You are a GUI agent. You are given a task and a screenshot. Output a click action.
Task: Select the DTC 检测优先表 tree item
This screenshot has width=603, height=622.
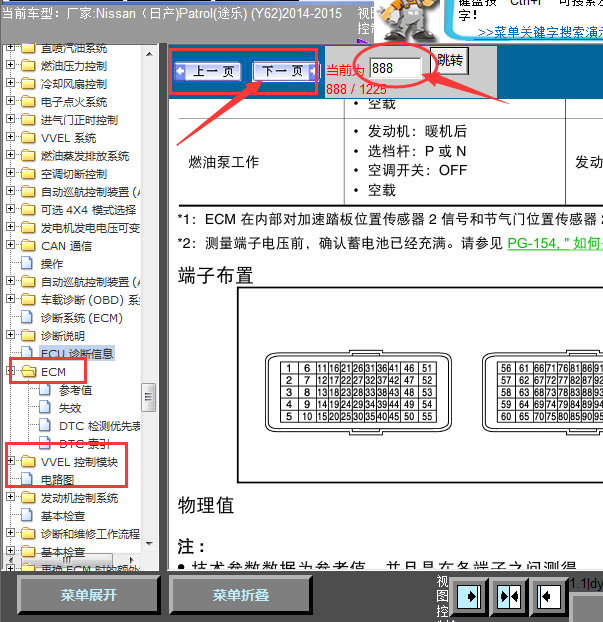(x=99, y=426)
